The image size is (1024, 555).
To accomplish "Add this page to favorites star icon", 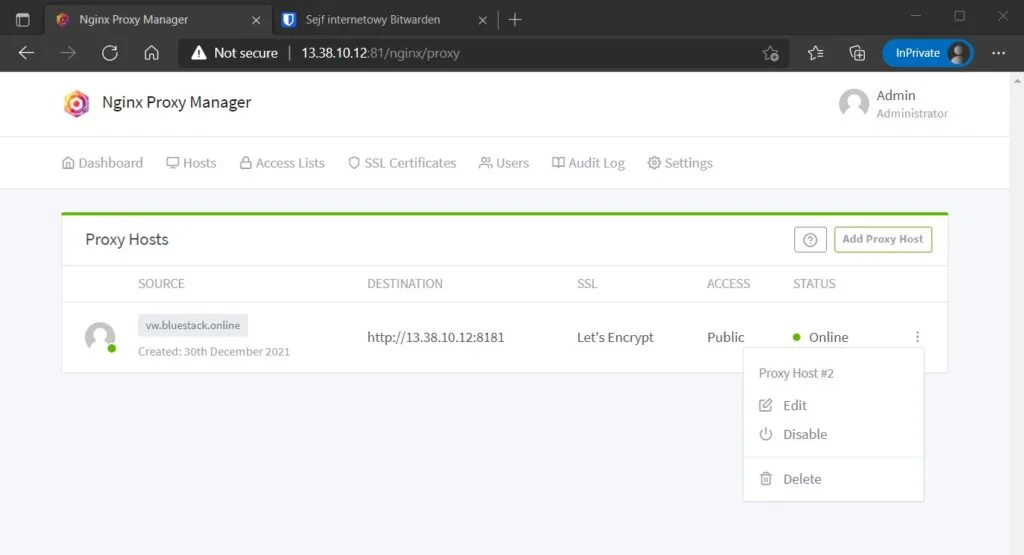I will click(x=771, y=54).
